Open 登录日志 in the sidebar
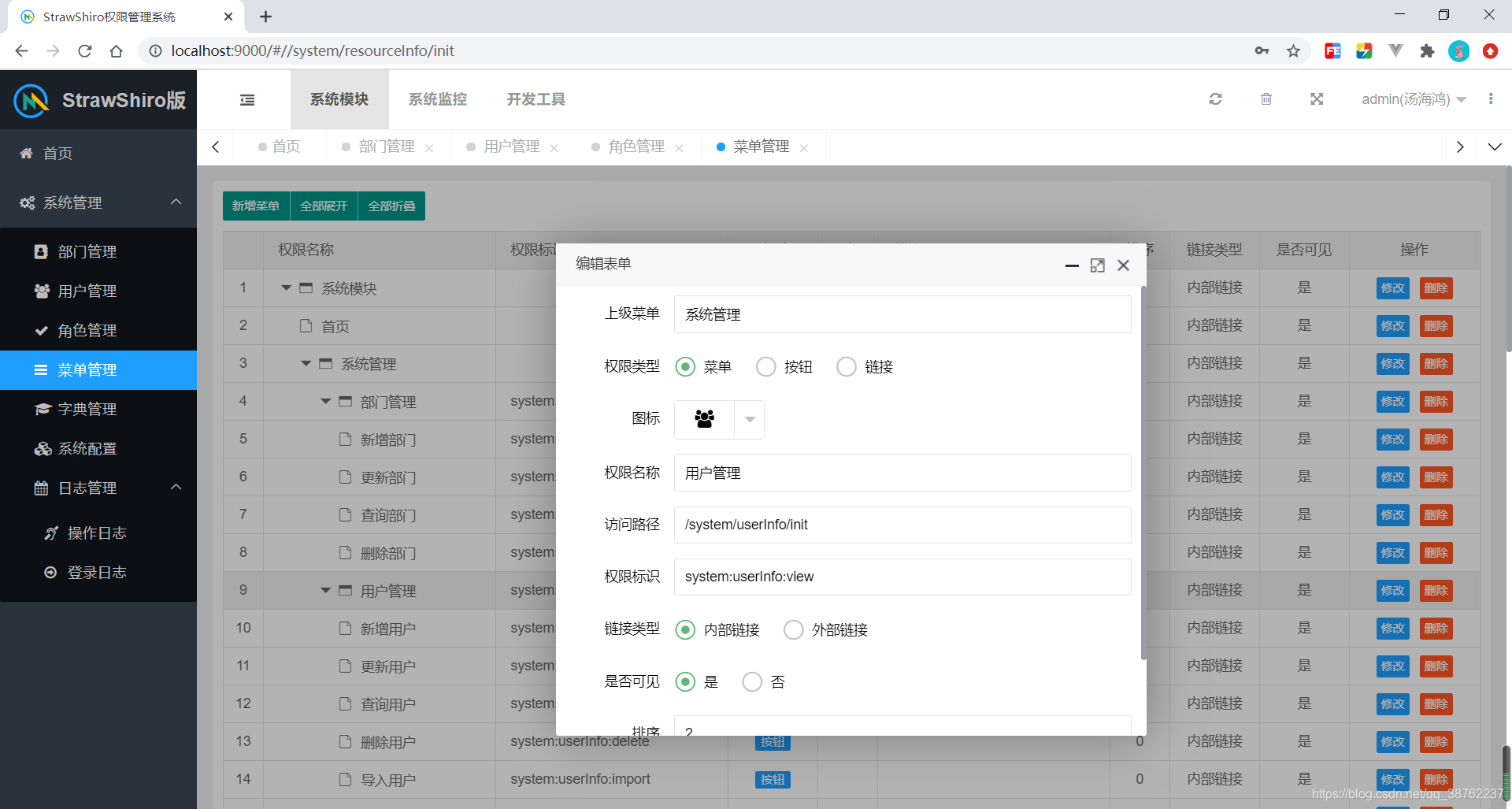 click(x=98, y=573)
